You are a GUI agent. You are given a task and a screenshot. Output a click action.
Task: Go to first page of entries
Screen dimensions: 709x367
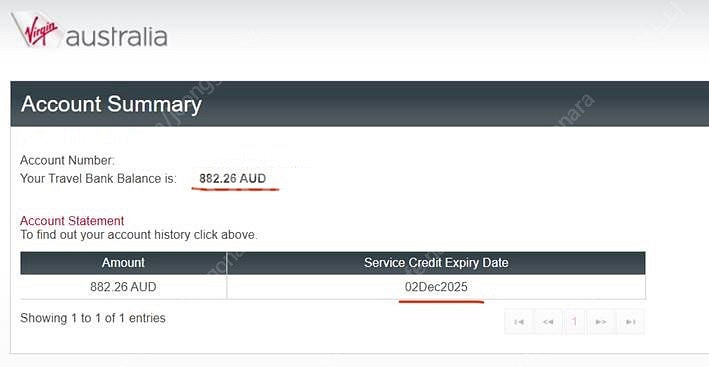click(x=519, y=322)
